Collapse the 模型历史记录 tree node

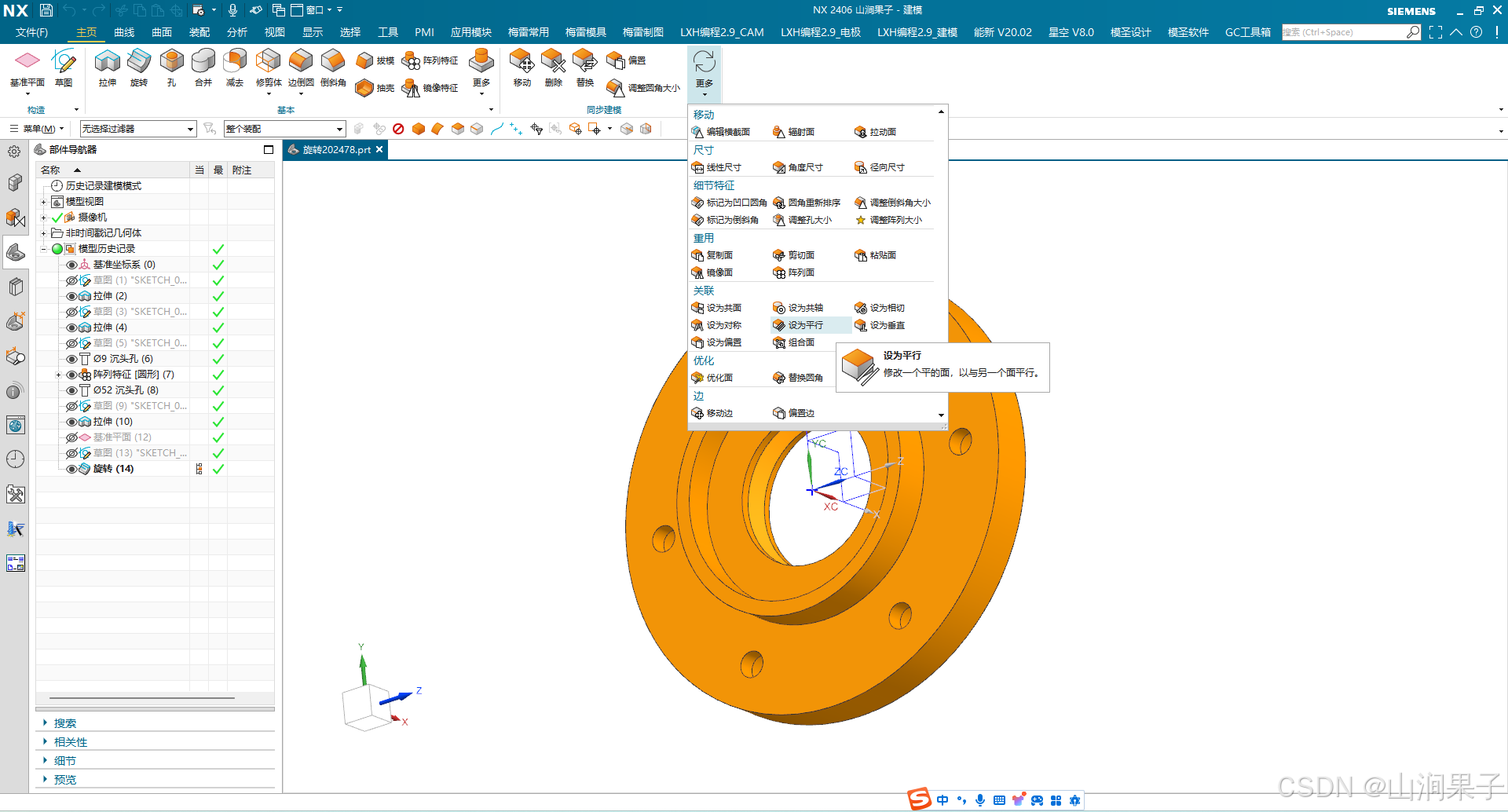(x=44, y=249)
